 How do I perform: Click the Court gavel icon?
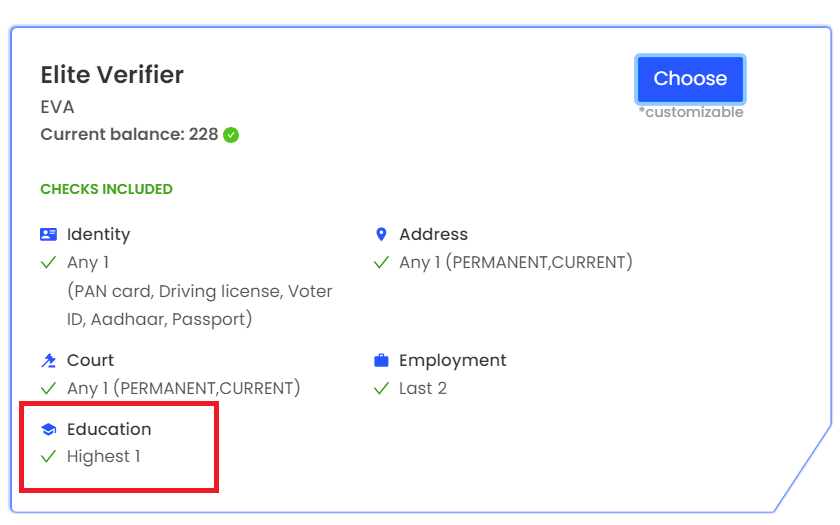point(49,361)
